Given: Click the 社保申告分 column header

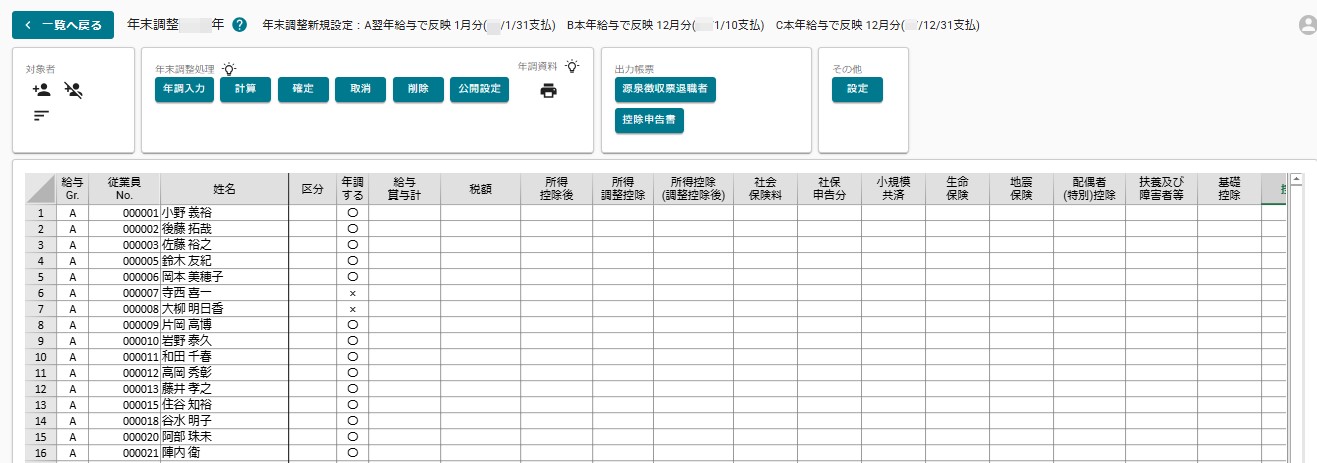Looking at the screenshot, I should click(829, 189).
